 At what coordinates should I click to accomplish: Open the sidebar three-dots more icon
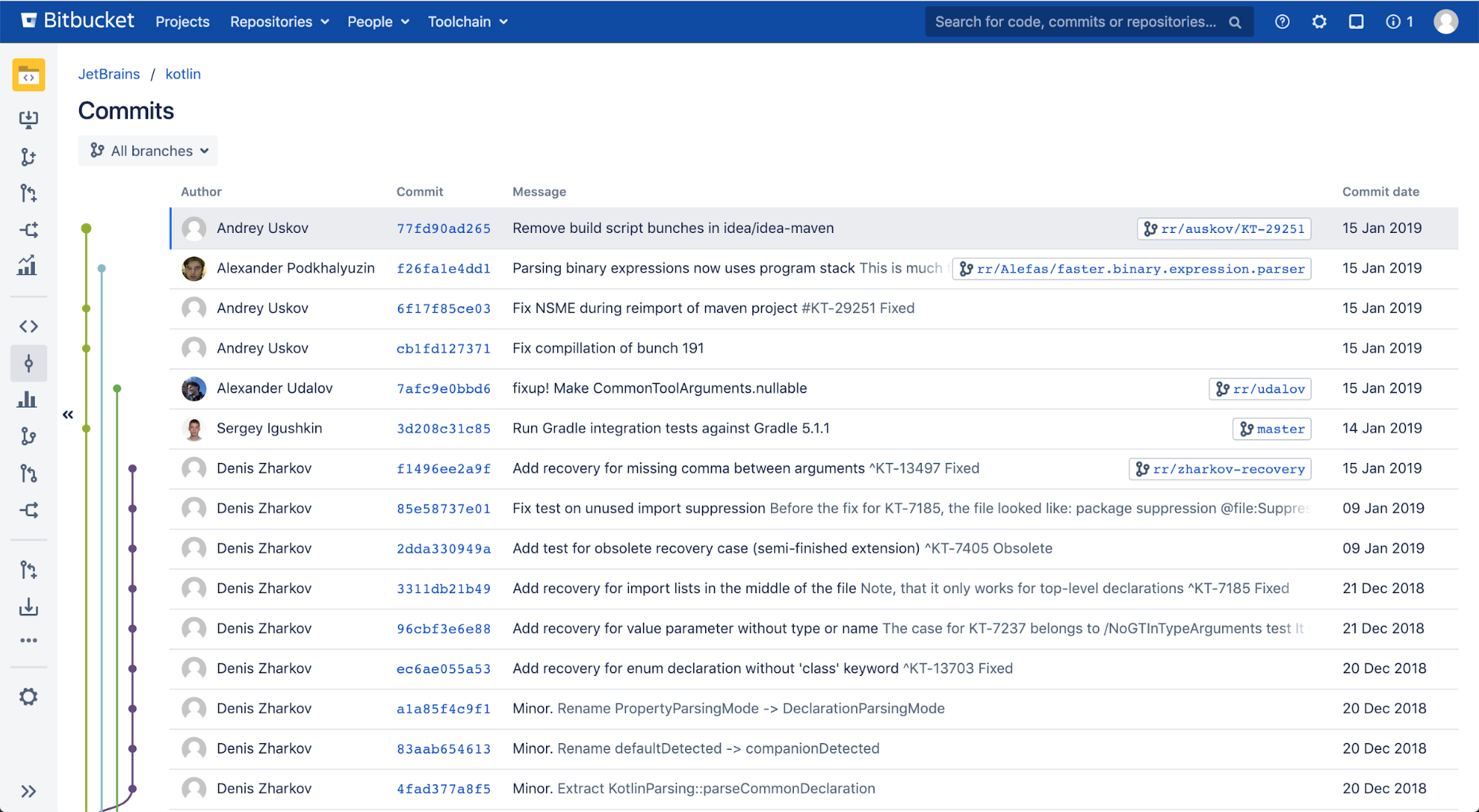(28, 640)
